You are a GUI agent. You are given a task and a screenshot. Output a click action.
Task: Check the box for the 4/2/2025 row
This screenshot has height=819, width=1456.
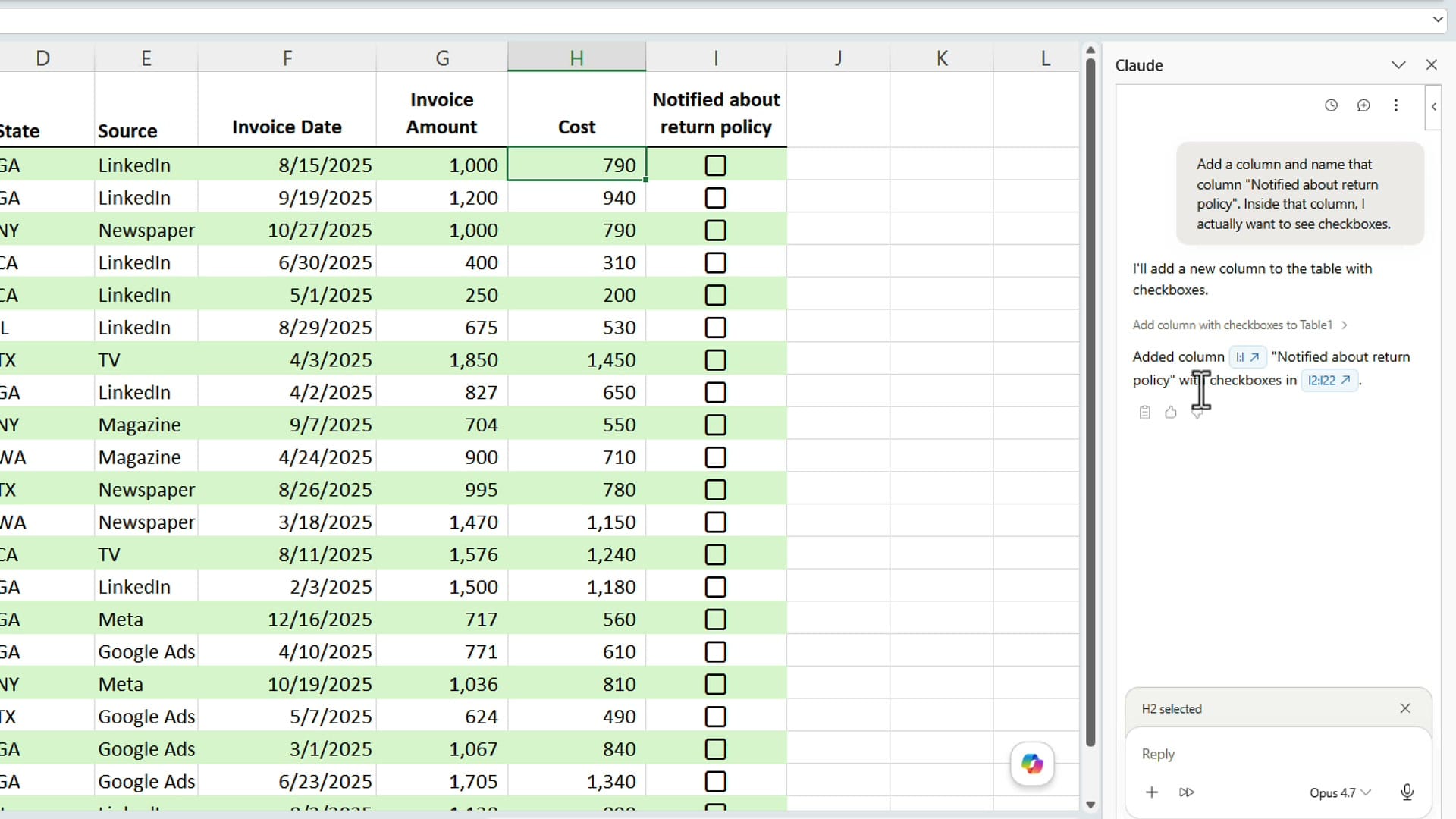pos(715,393)
